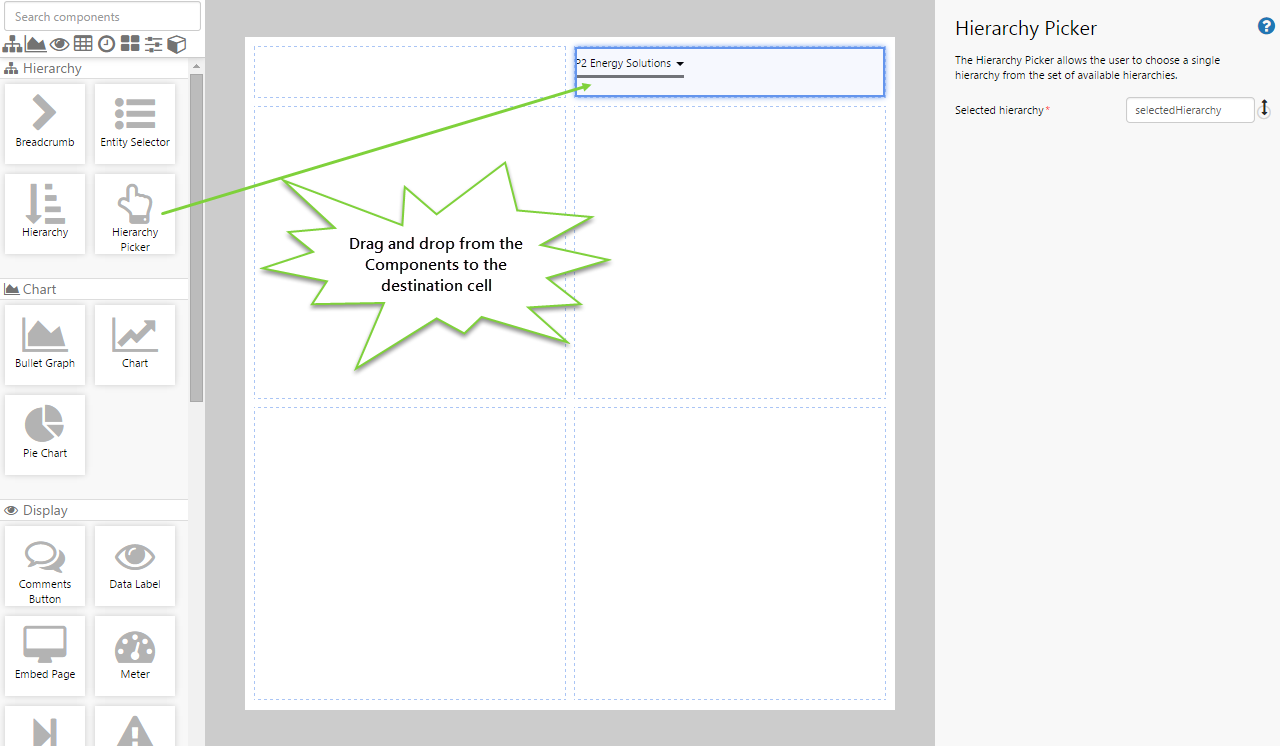Choose the Bullet Graph component
Screen dimensions: 1280x746
point(45,344)
